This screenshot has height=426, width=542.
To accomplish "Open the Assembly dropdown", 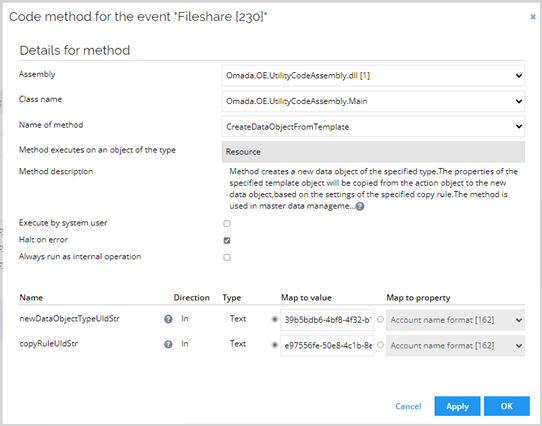I will point(373,76).
